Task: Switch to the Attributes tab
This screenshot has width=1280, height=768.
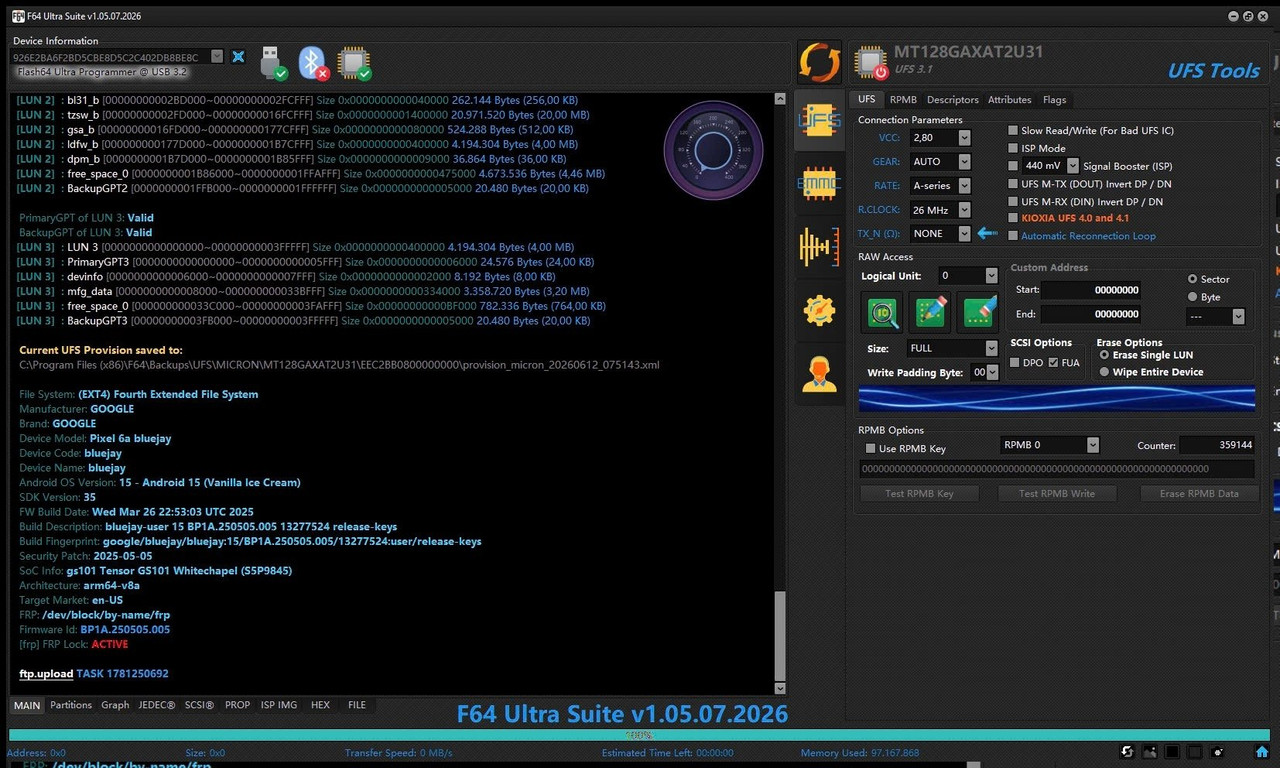Action: 1010,100
